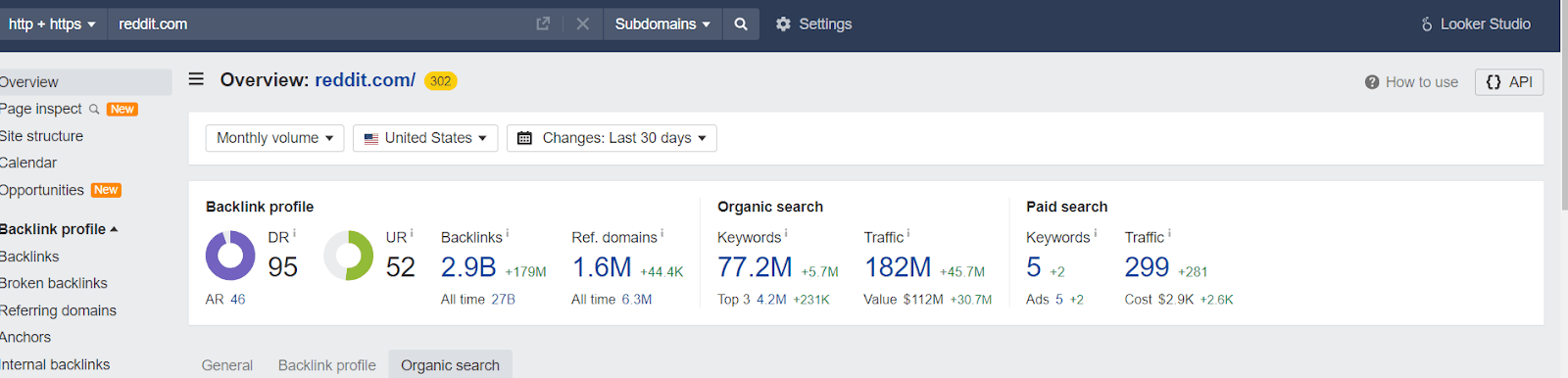
Task: Expand the http + https protocol dropdown
Action: [x=52, y=24]
